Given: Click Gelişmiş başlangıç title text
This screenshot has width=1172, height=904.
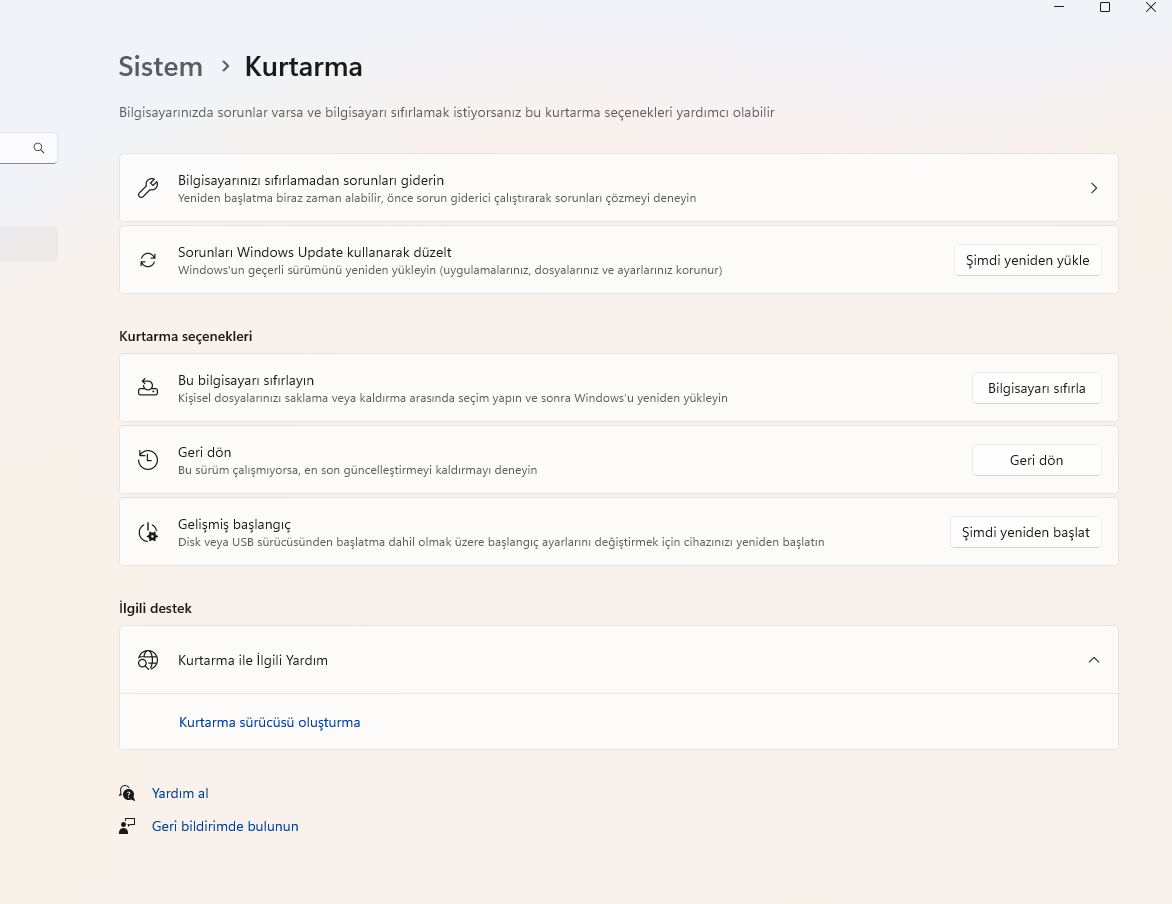Looking at the screenshot, I should click(x=234, y=524).
